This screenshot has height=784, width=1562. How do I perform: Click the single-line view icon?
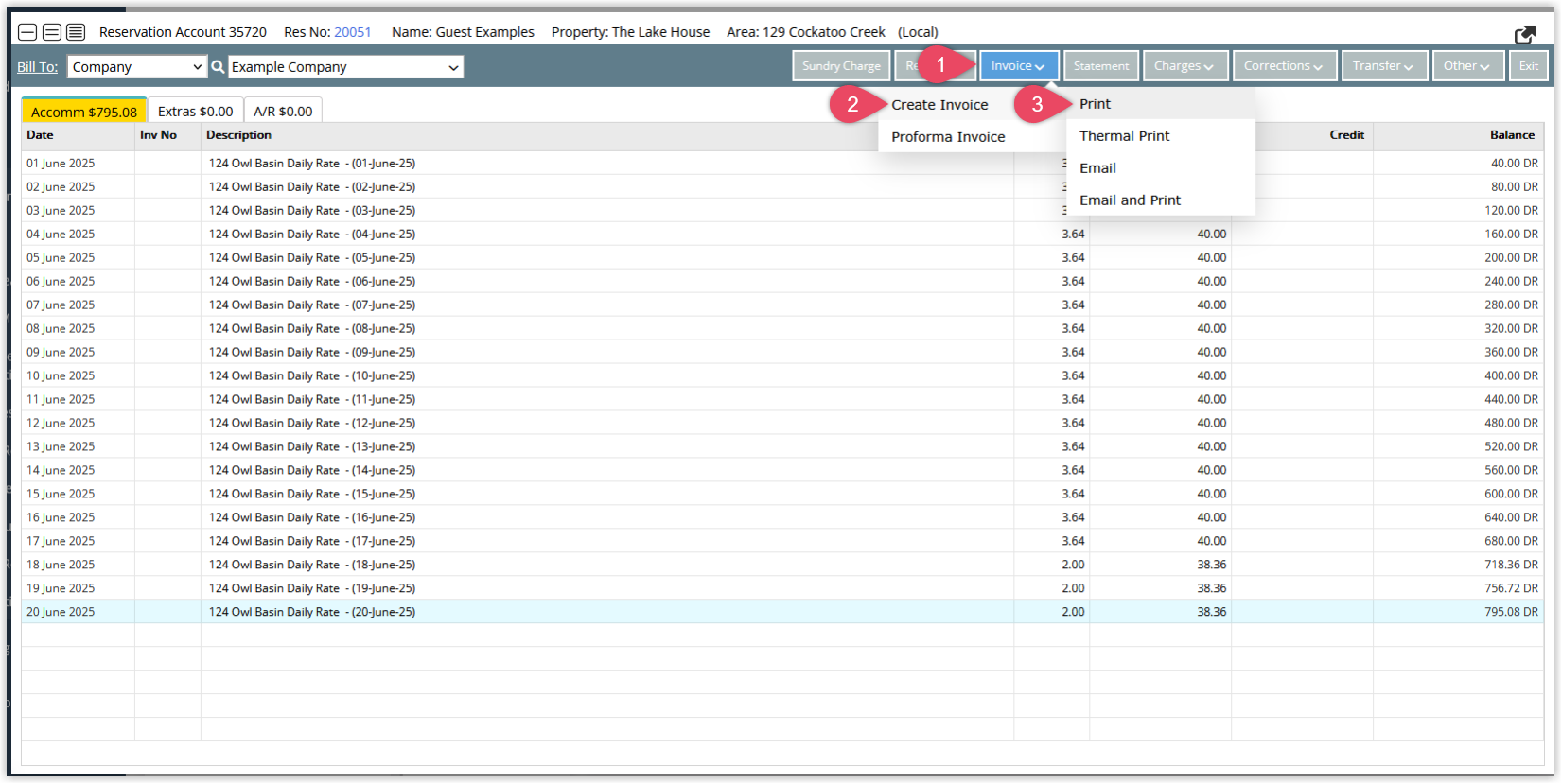pos(27,32)
